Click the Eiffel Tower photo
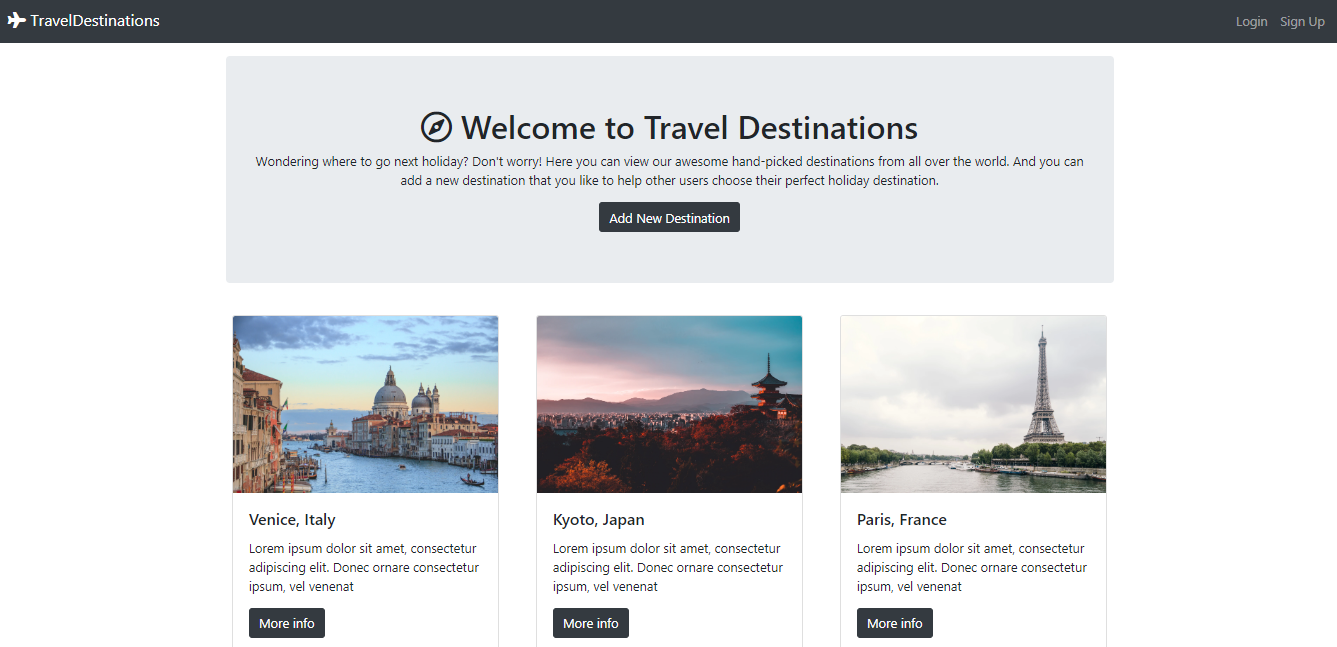This screenshot has height=647, width=1337. pyautogui.click(x=972, y=404)
